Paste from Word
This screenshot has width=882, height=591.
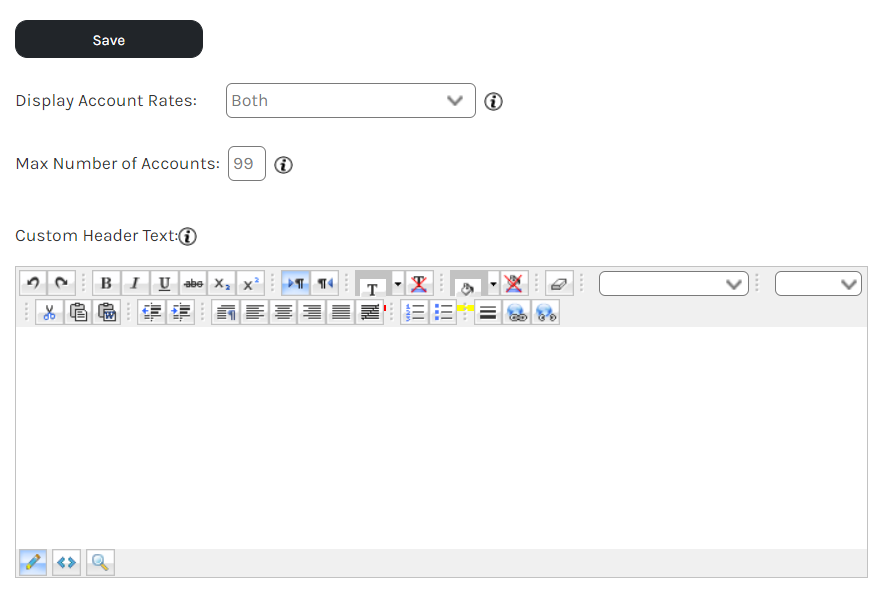pyautogui.click(x=107, y=312)
